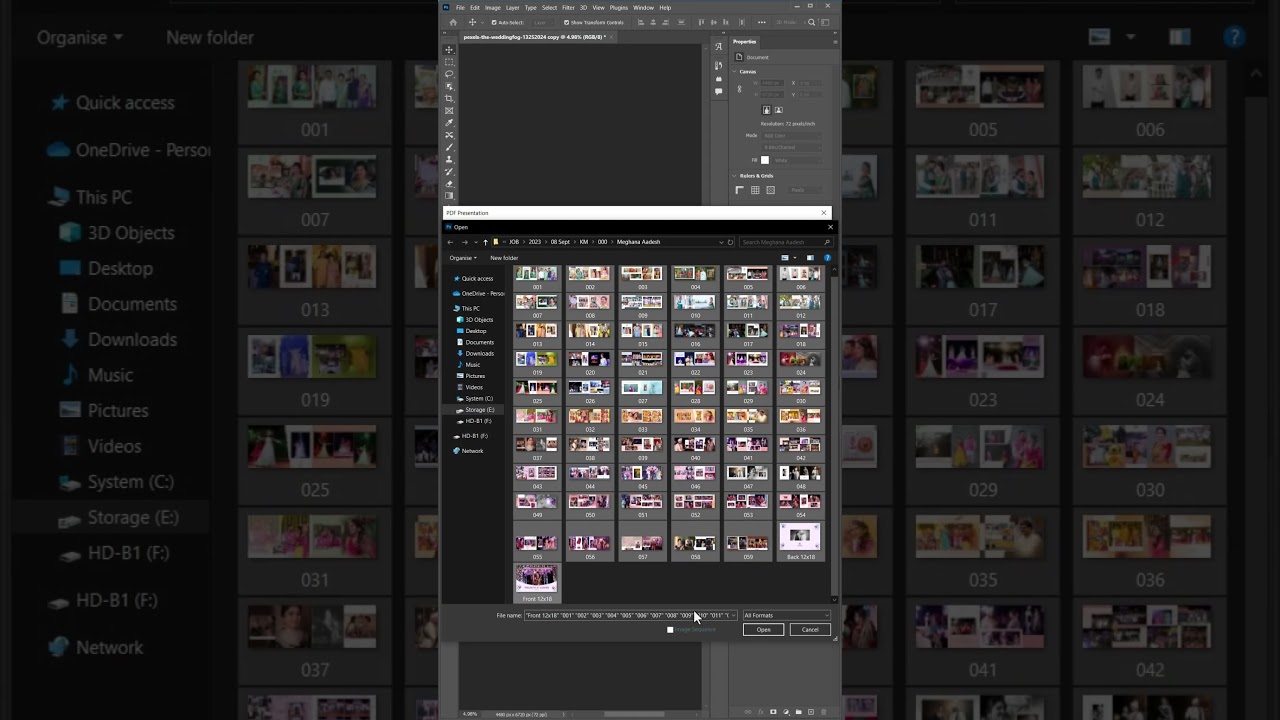The image size is (1280, 720).
Task: Switch canvas to landscape orientation
Action: [779, 110]
